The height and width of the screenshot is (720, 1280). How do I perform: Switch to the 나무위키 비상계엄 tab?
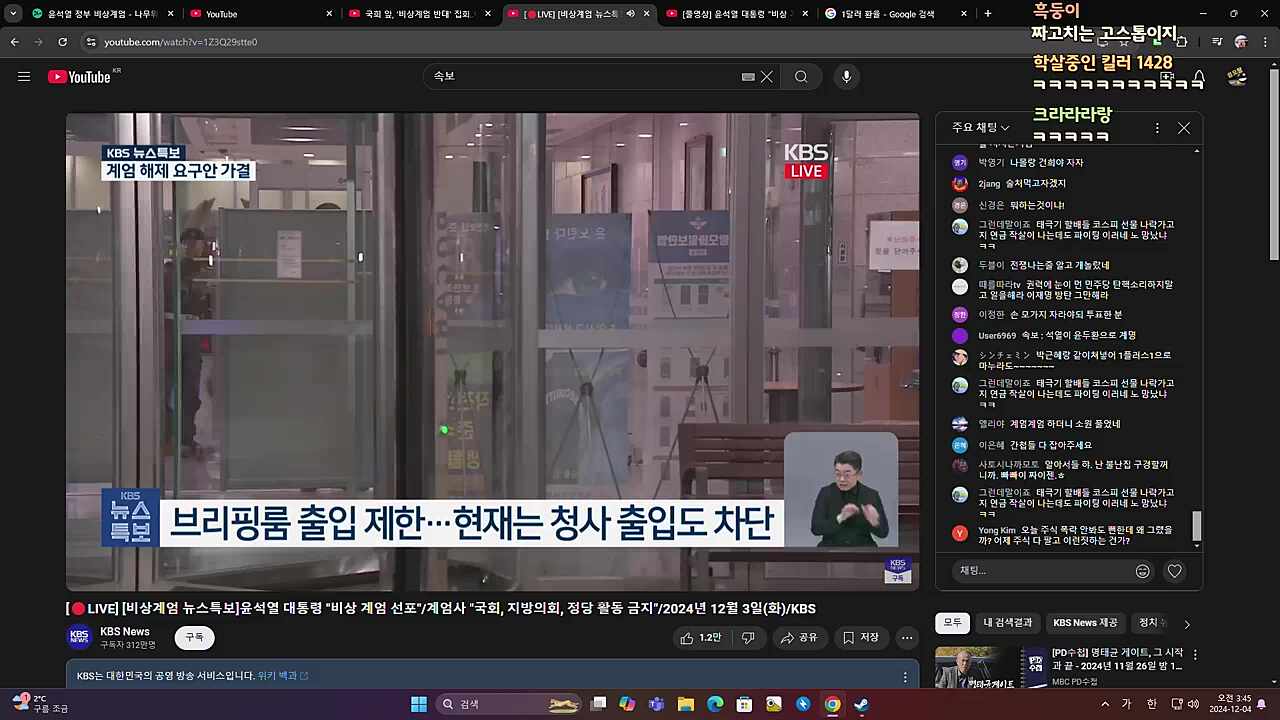[x=96, y=14]
